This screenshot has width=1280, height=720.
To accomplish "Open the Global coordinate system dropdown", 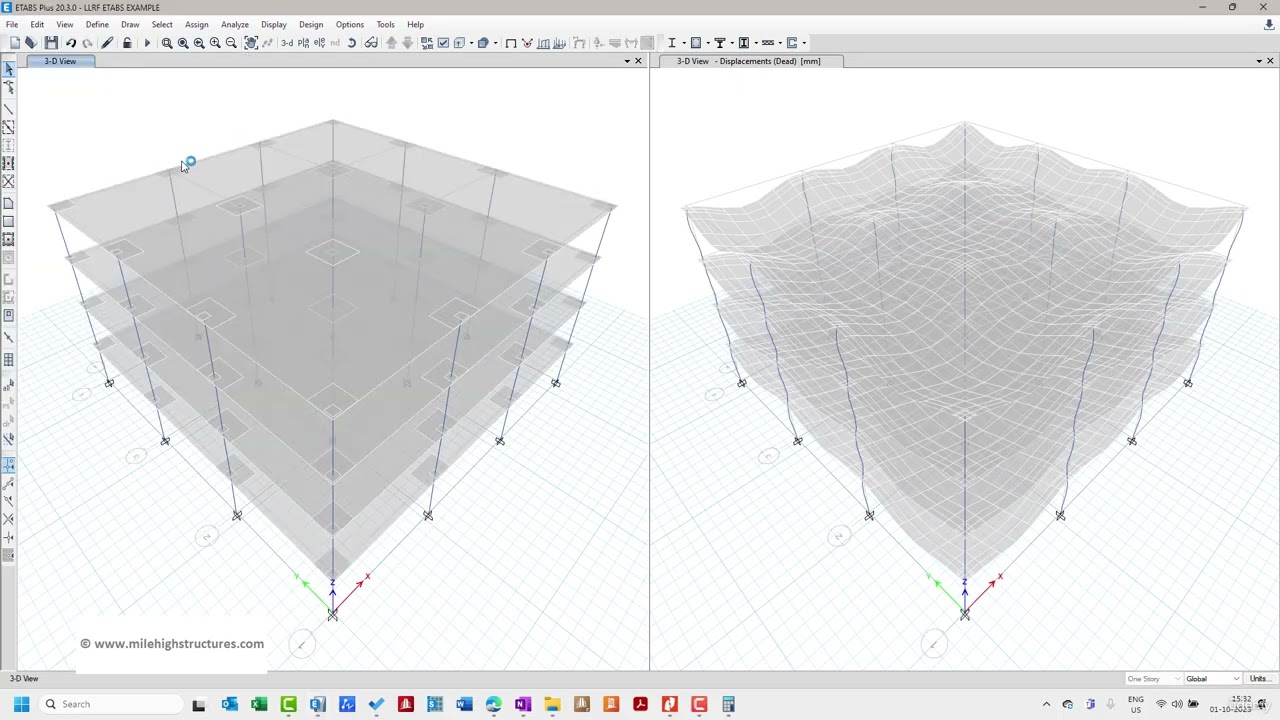I will point(1213,679).
